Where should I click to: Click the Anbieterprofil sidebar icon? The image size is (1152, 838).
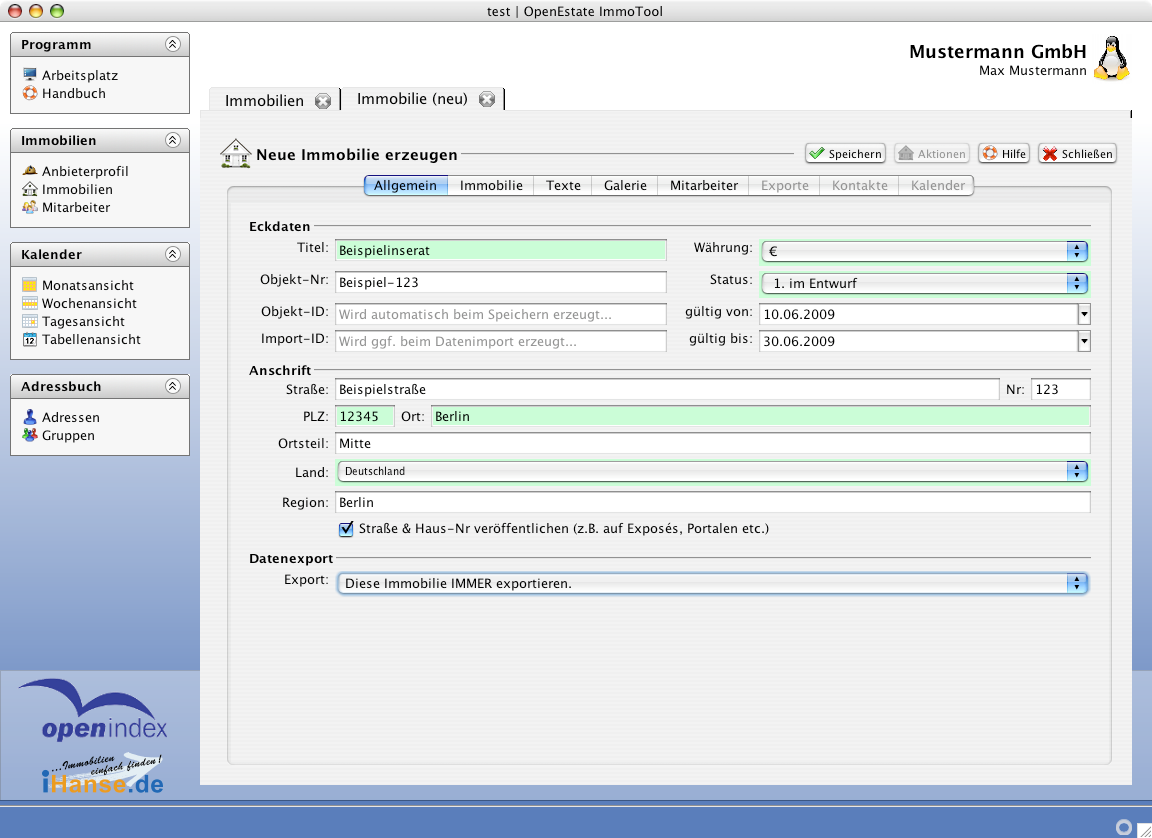[x=30, y=171]
